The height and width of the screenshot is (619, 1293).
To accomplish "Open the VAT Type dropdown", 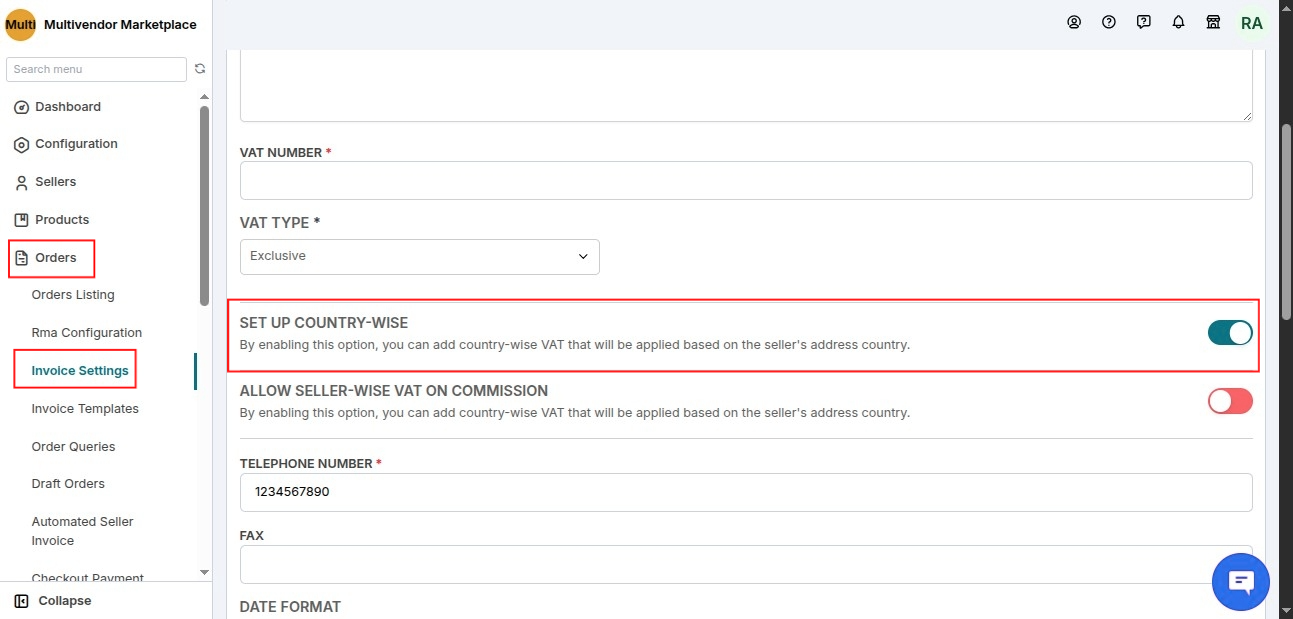I will (420, 257).
